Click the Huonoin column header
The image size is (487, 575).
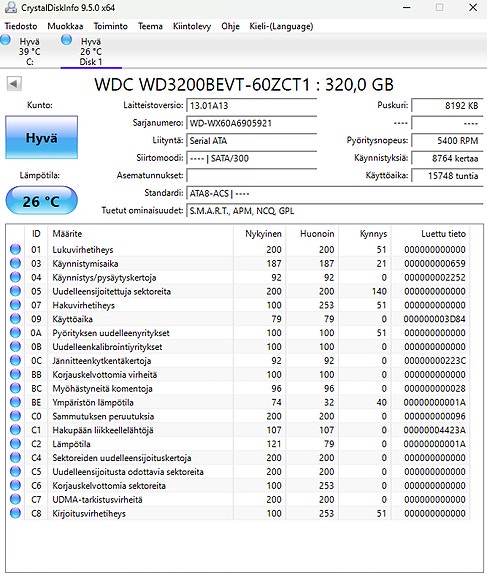coord(312,234)
